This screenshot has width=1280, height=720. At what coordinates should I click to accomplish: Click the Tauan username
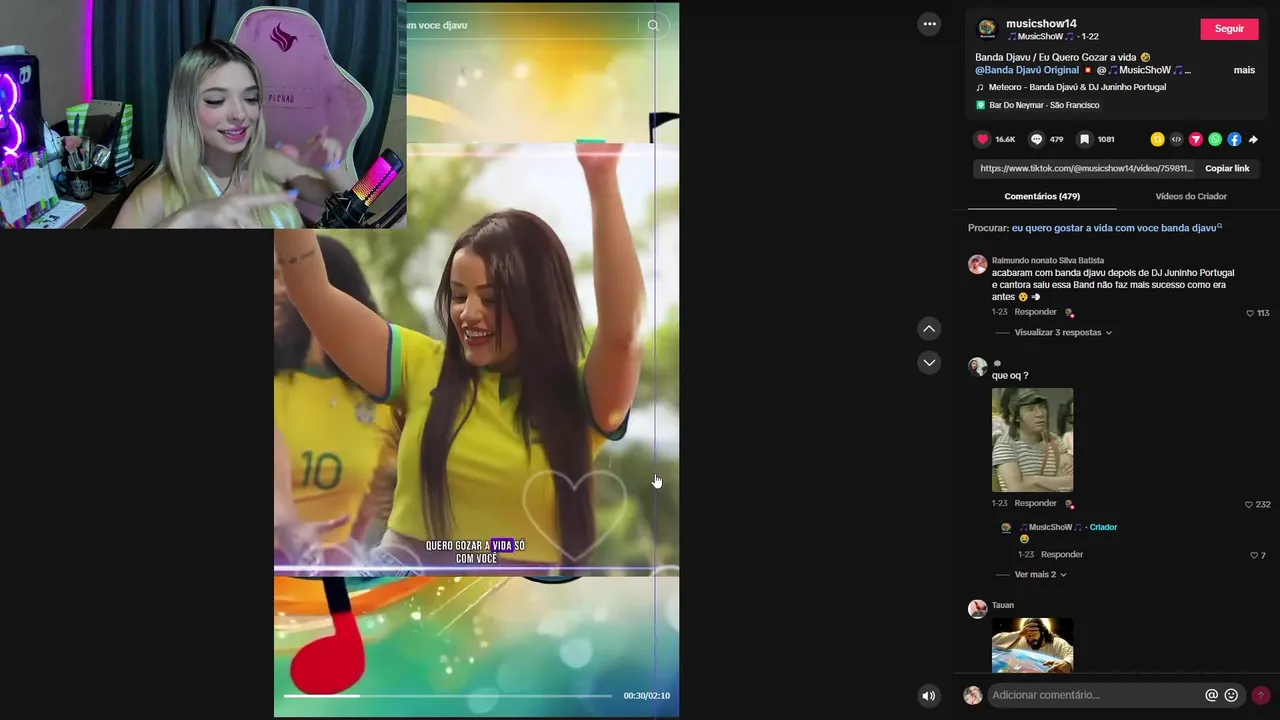(x=1003, y=605)
